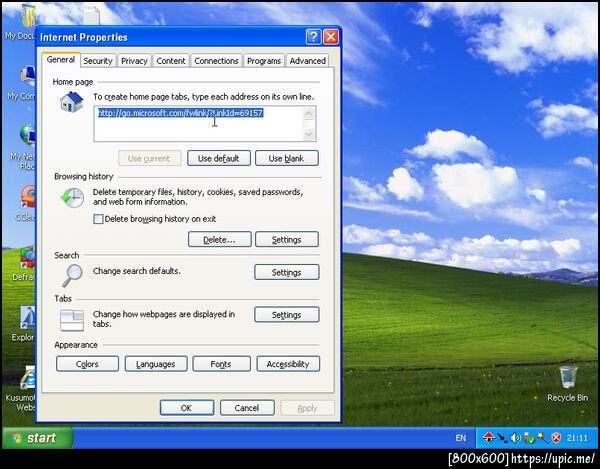
Task: Click the Use default button
Action: (x=218, y=158)
